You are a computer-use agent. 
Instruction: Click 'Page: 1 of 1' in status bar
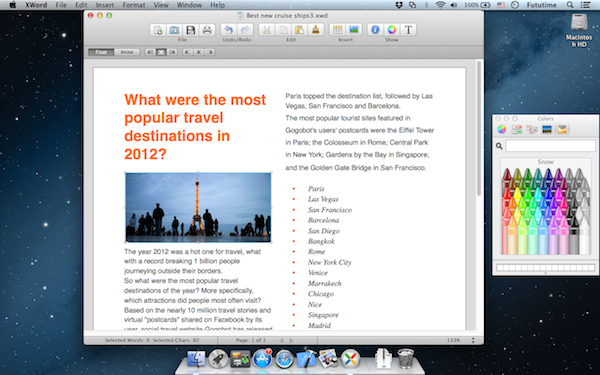[x=251, y=340]
